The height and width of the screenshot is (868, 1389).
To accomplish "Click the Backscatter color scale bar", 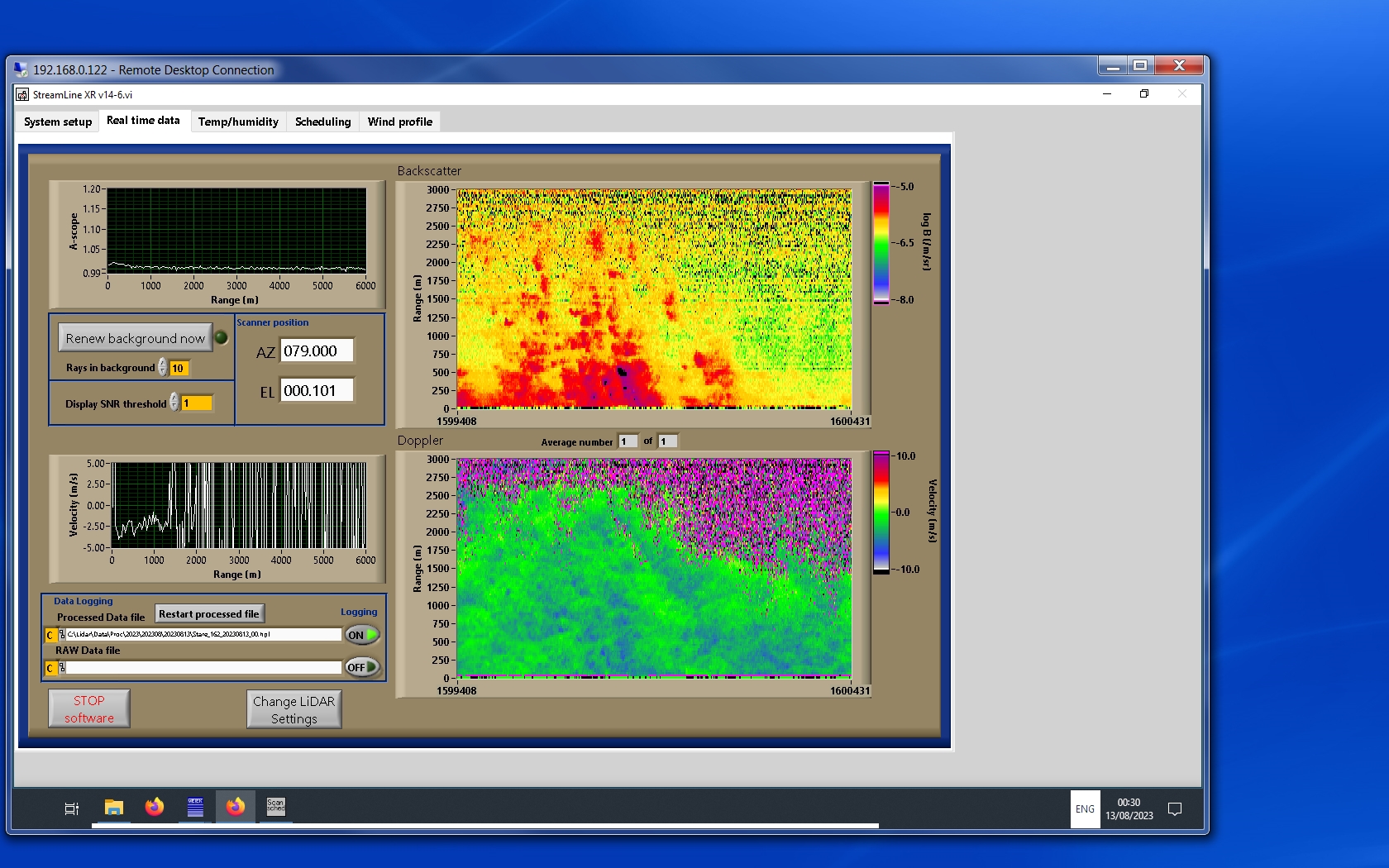I will (881, 243).
